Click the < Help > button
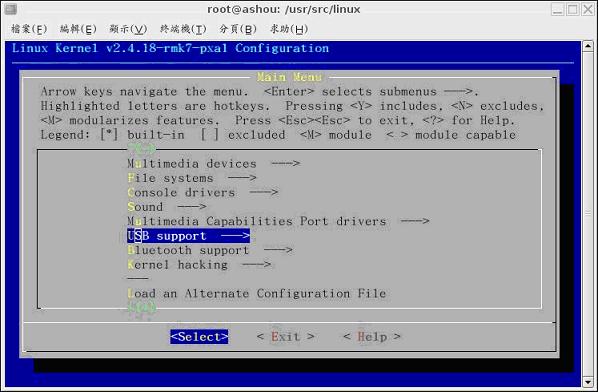This screenshot has height=392, width=598. [372, 337]
